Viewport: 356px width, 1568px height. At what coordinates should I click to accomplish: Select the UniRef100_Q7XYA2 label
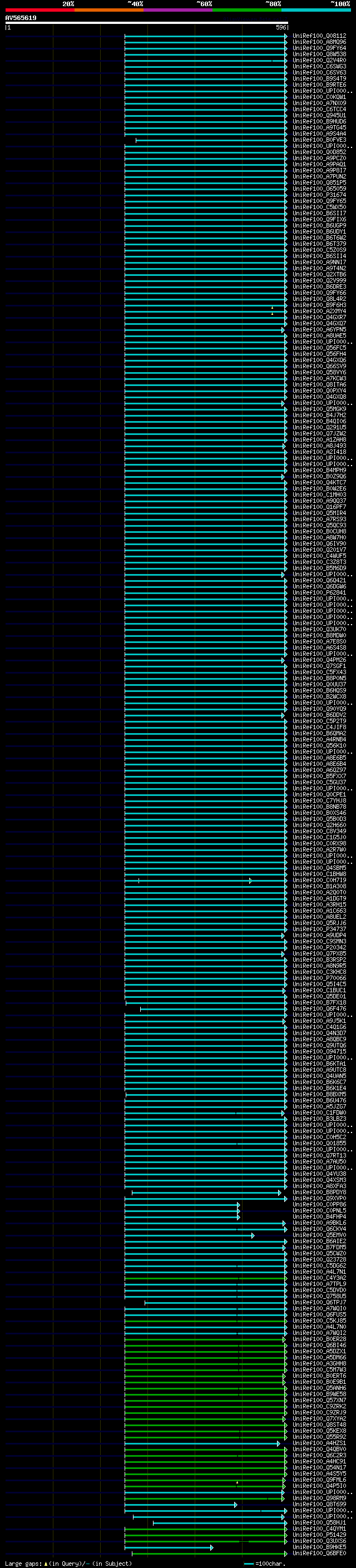(x=319, y=1418)
